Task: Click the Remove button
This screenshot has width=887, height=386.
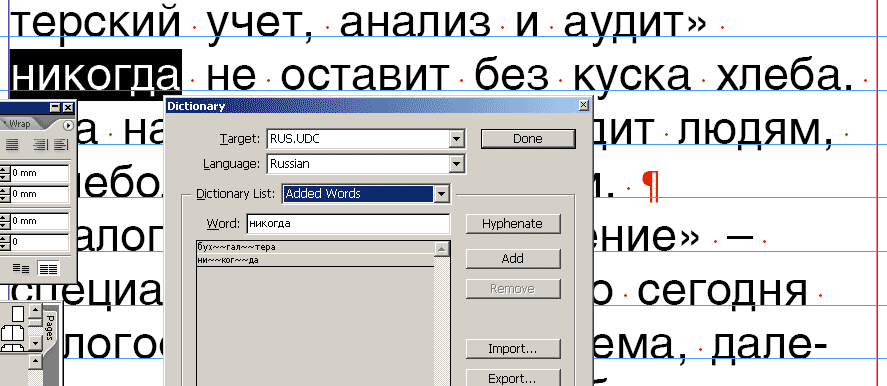Action: (x=513, y=289)
